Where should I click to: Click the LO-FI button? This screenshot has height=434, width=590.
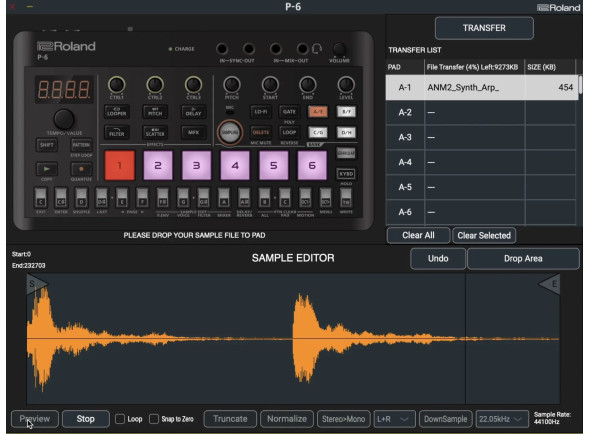pos(261,112)
